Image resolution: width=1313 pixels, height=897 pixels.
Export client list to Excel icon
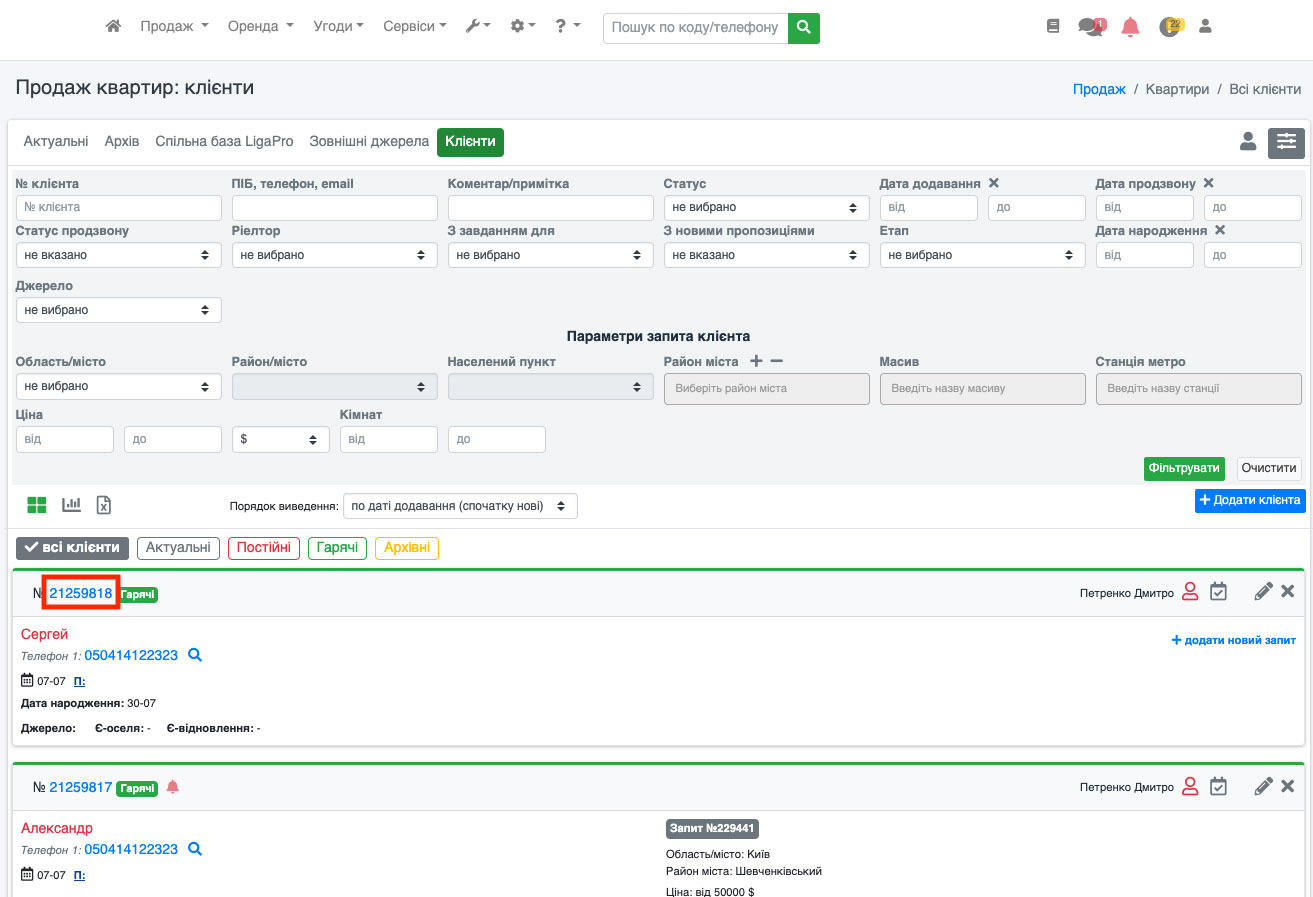coord(103,505)
